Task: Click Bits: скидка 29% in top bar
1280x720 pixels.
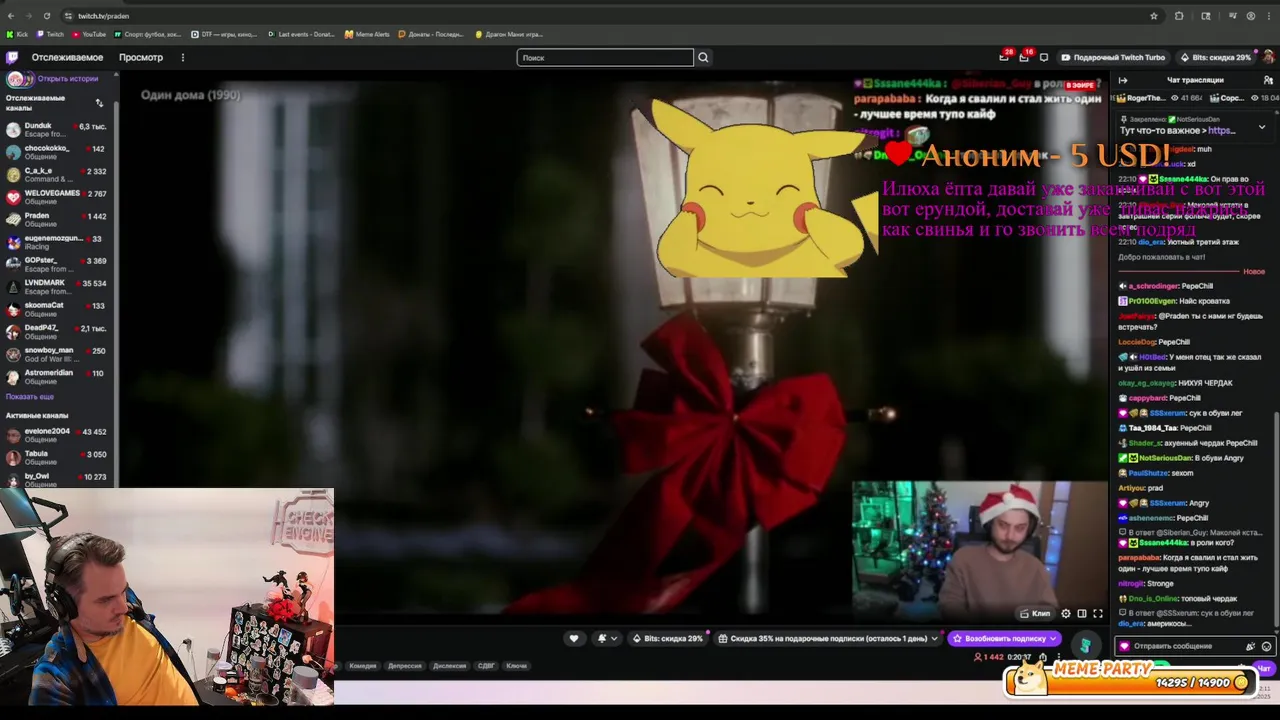Action: [x=1216, y=57]
